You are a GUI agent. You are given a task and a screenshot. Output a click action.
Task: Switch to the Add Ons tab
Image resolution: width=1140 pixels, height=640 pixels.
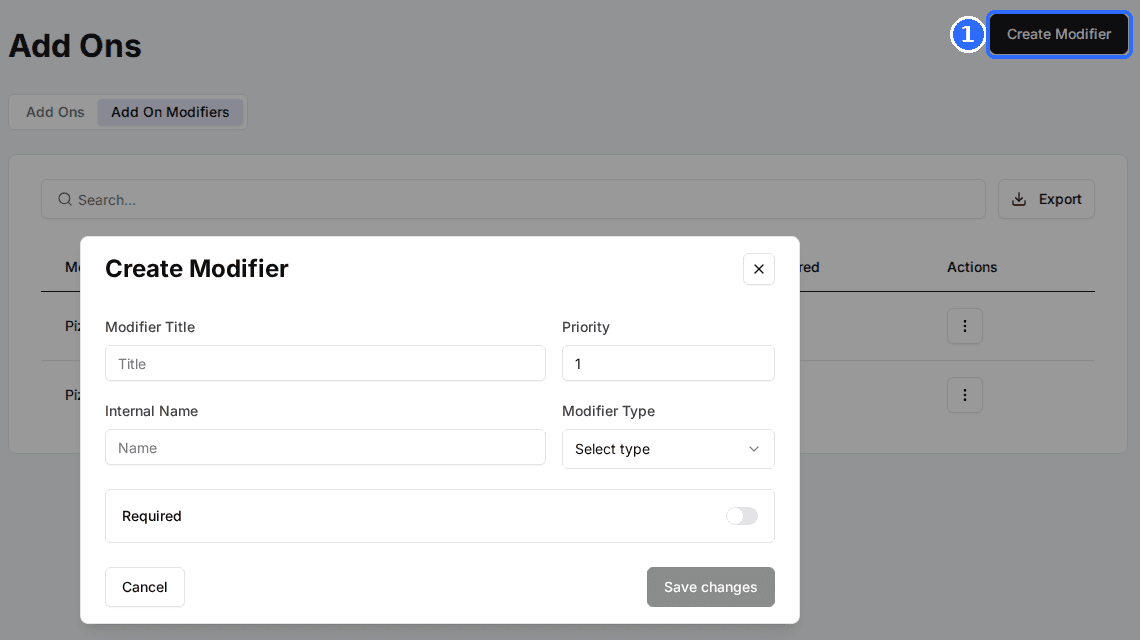click(x=55, y=112)
